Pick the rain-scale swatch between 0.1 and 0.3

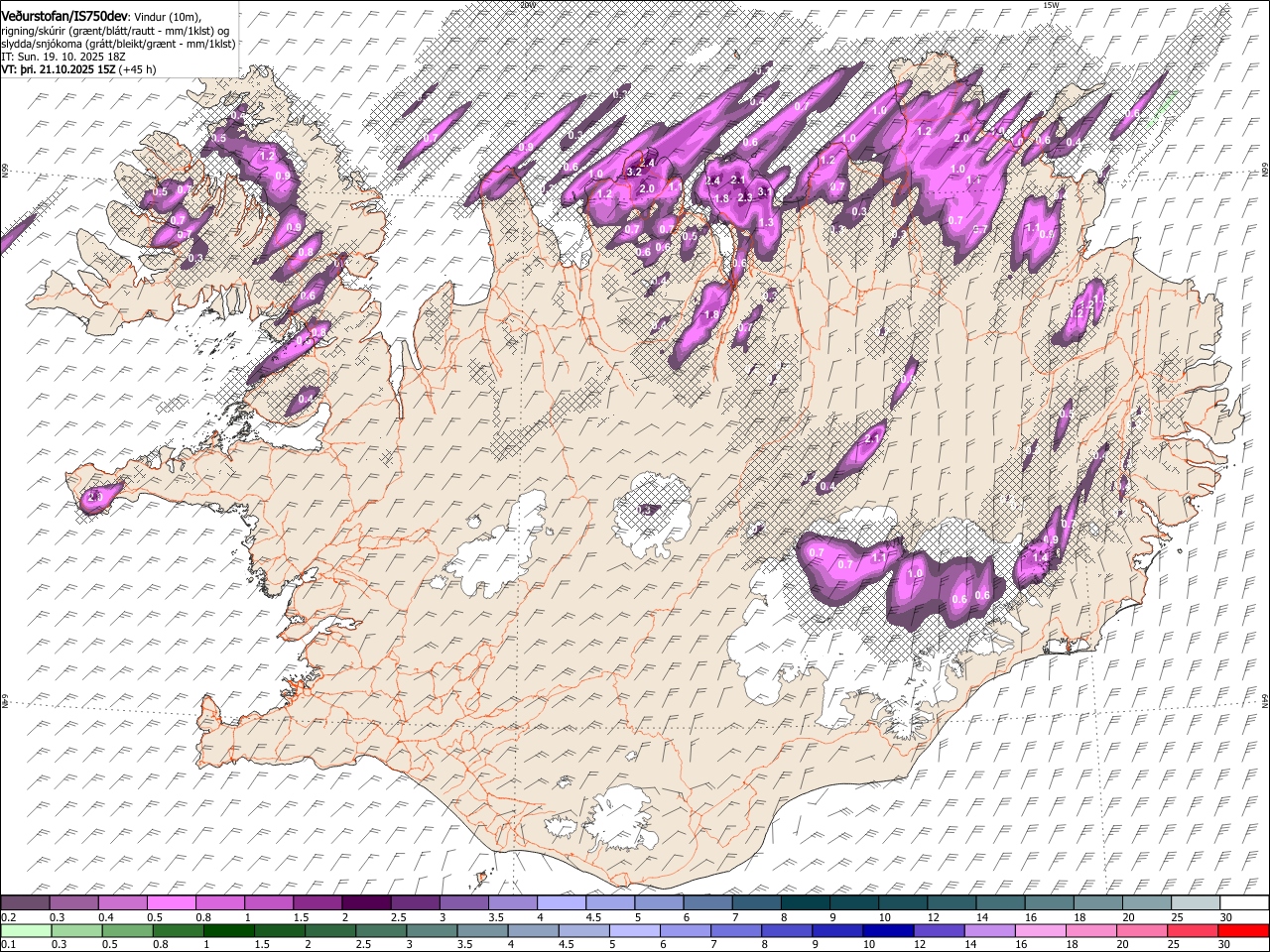(x=27, y=930)
